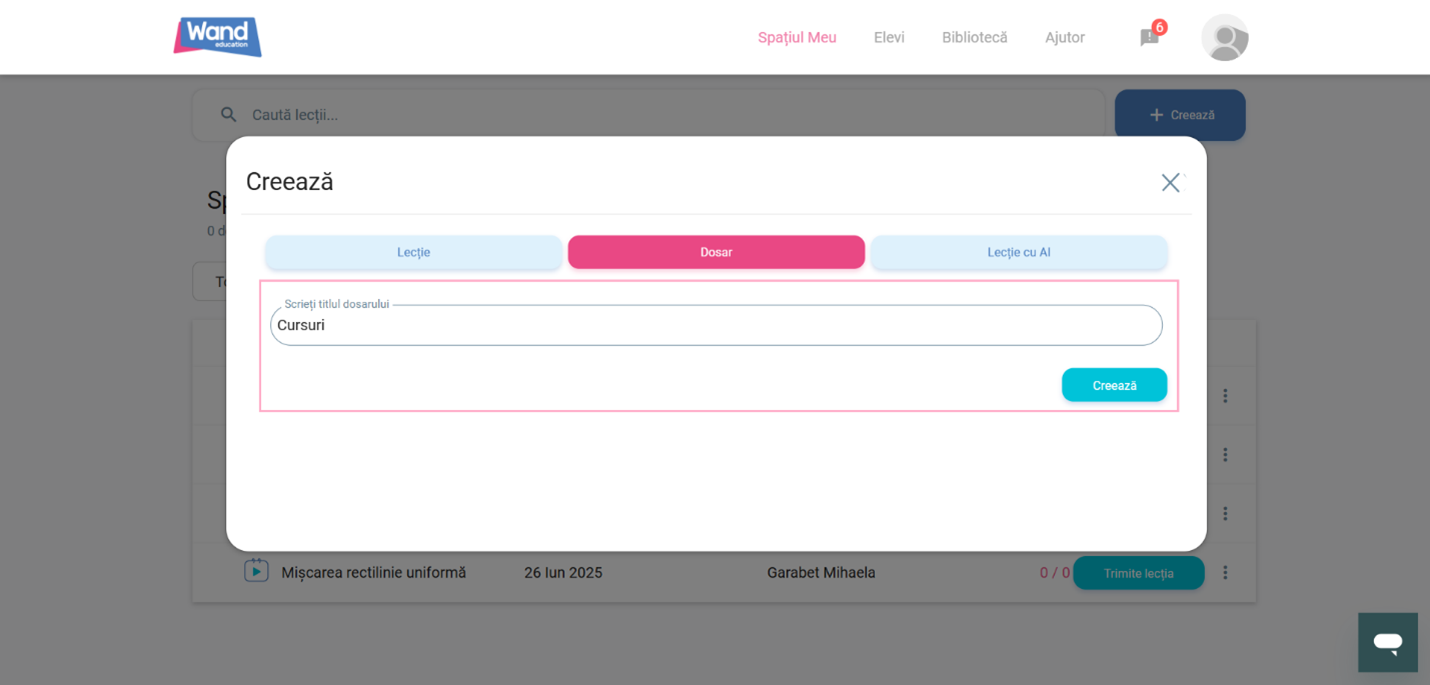The image size is (1430, 685).
Task: Close the Creează dialog with the X
Action: [x=1170, y=183]
